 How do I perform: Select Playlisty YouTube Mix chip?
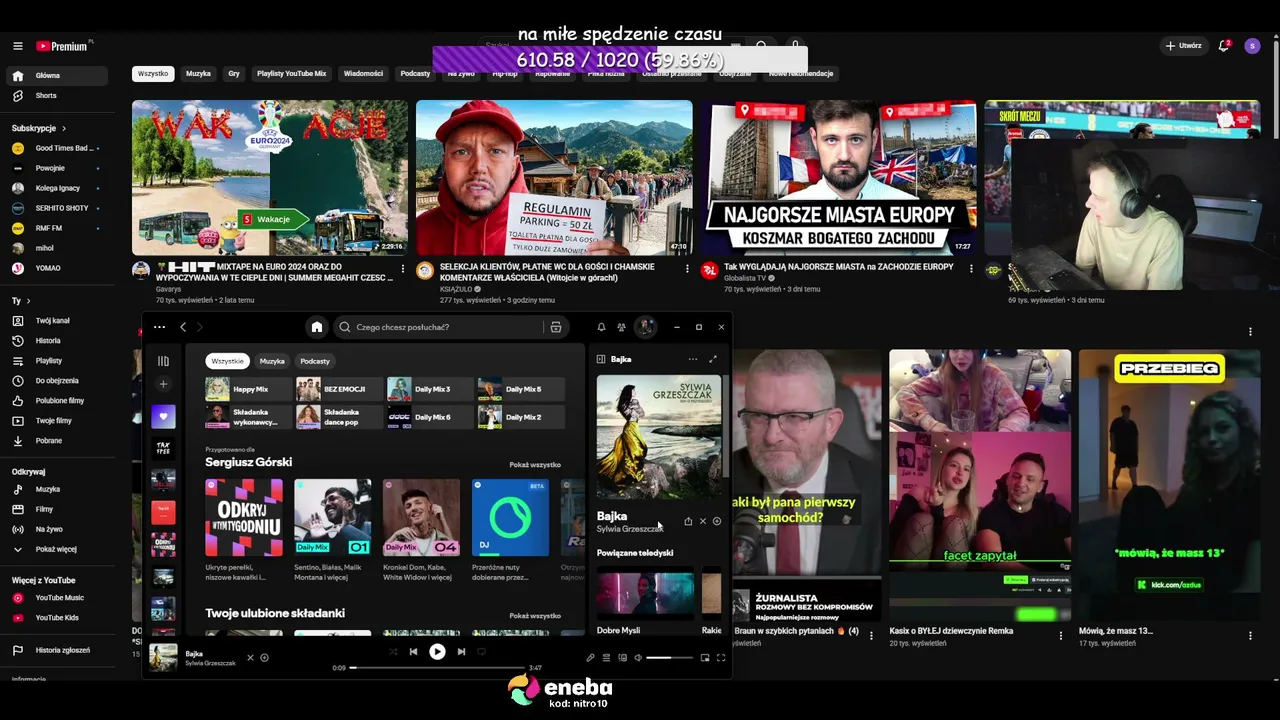click(x=292, y=74)
